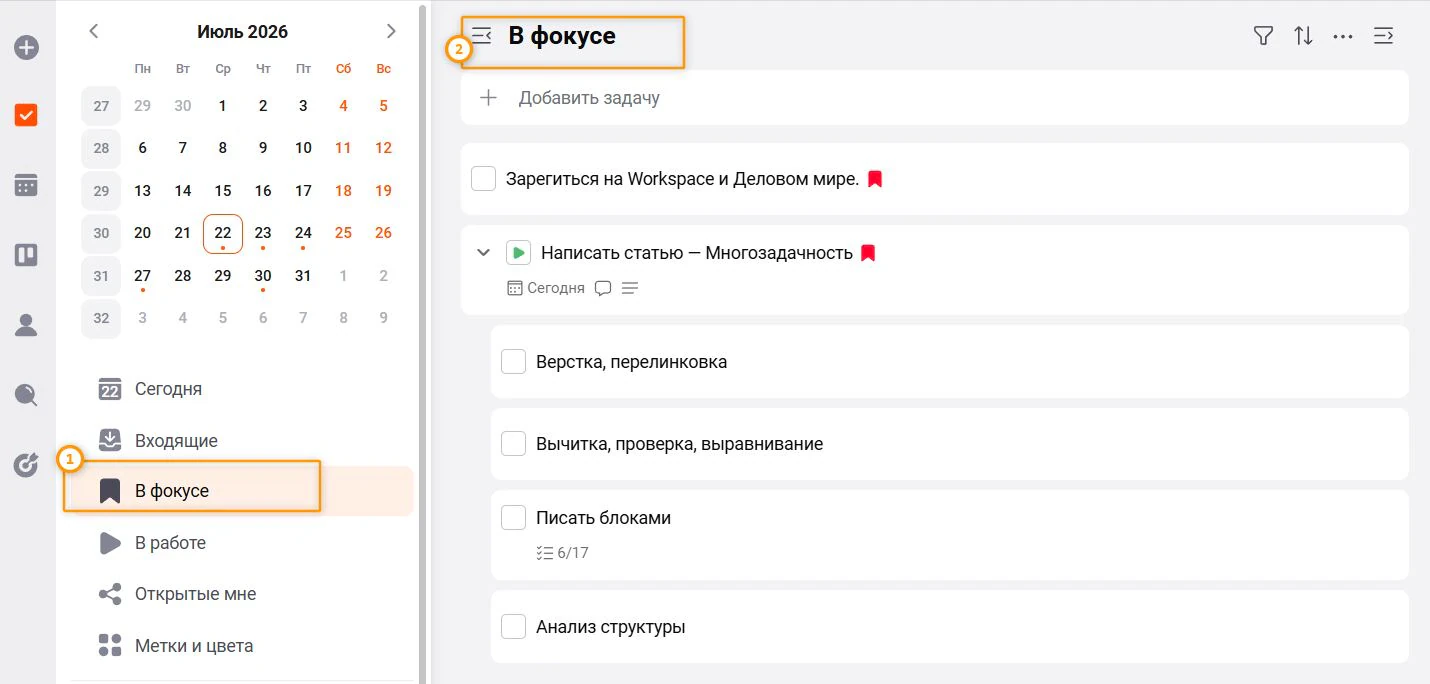Click the Июль 2026 month title
The image size is (1430, 684).
coord(243,32)
